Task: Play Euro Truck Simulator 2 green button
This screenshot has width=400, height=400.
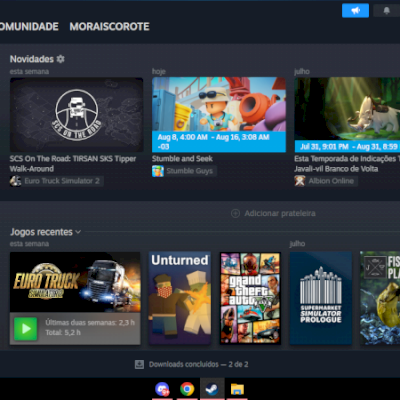Action: click(x=26, y=329)
